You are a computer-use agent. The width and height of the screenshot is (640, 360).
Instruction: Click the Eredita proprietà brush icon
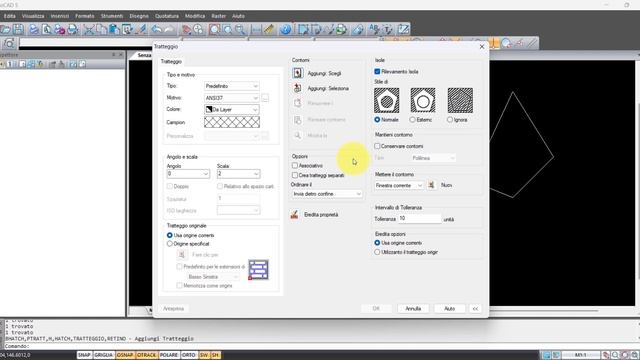coord(294,214)
